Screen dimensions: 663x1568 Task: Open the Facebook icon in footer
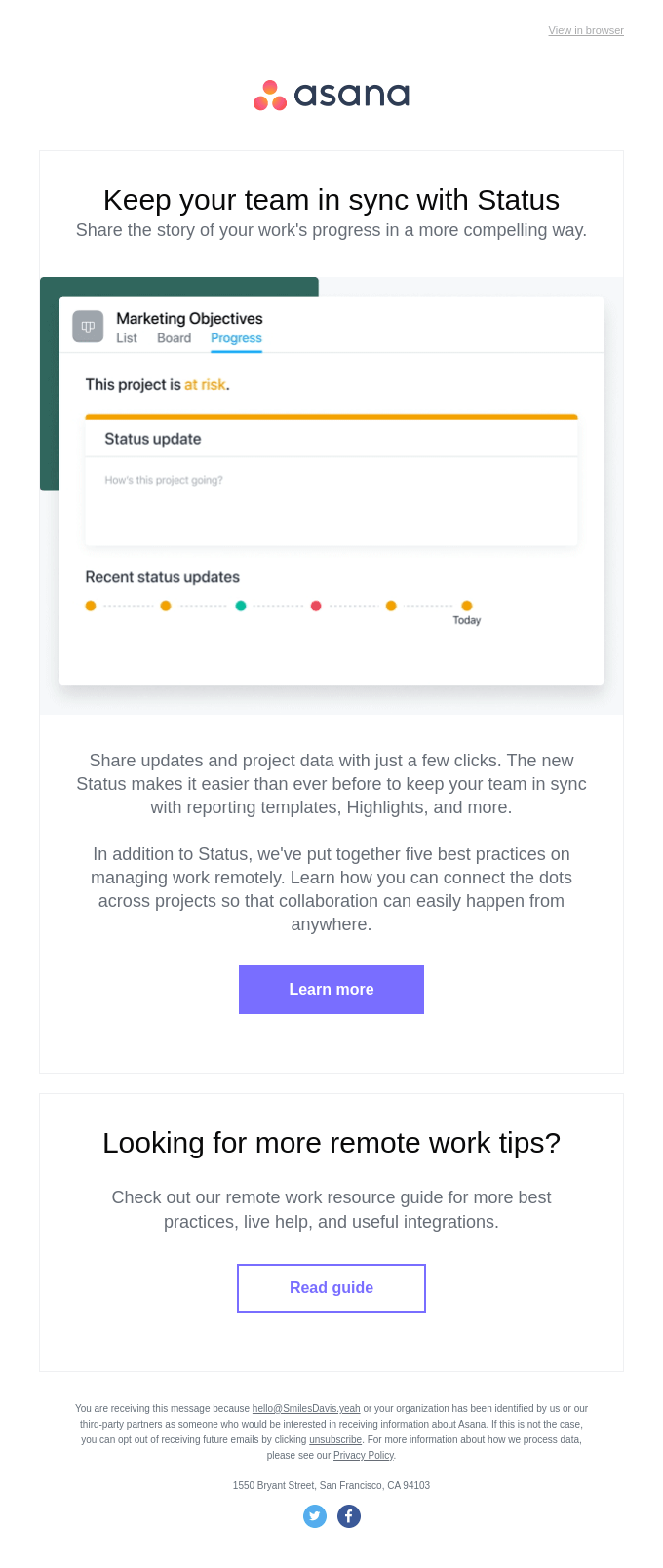349,1516
